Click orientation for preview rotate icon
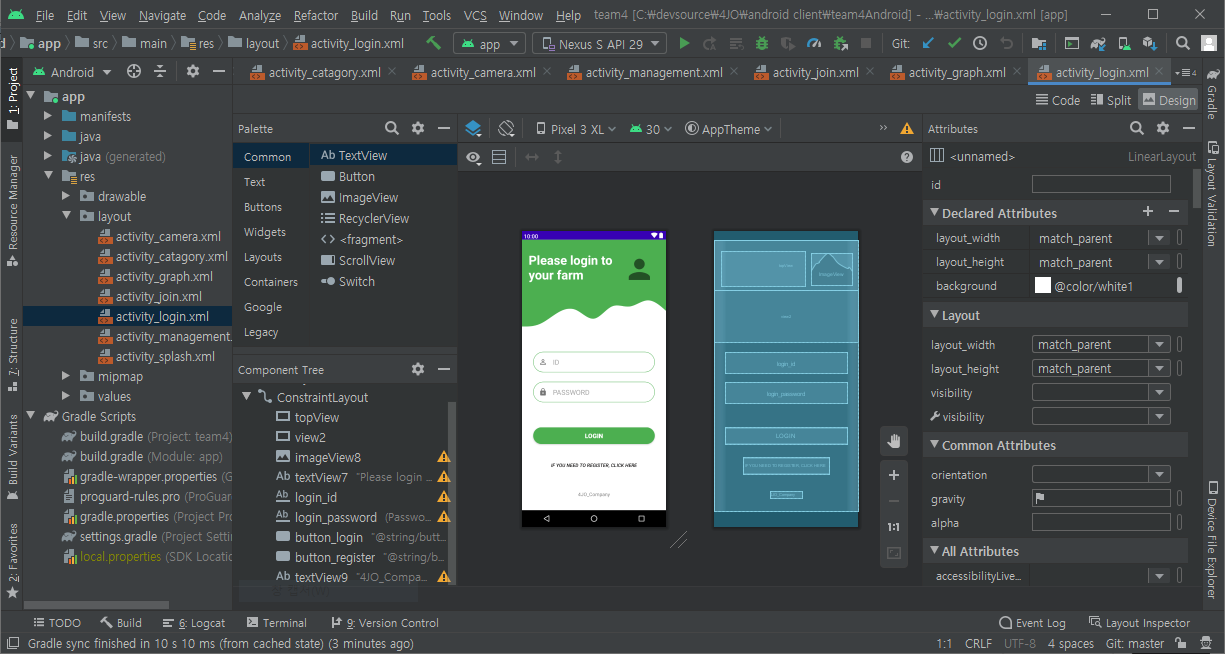The image size is (1225, 654). (x=506, y=129)
